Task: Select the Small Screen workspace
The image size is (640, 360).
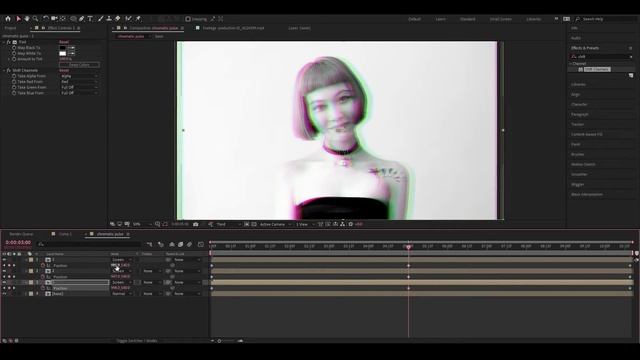Action: (x=500, y=19)
